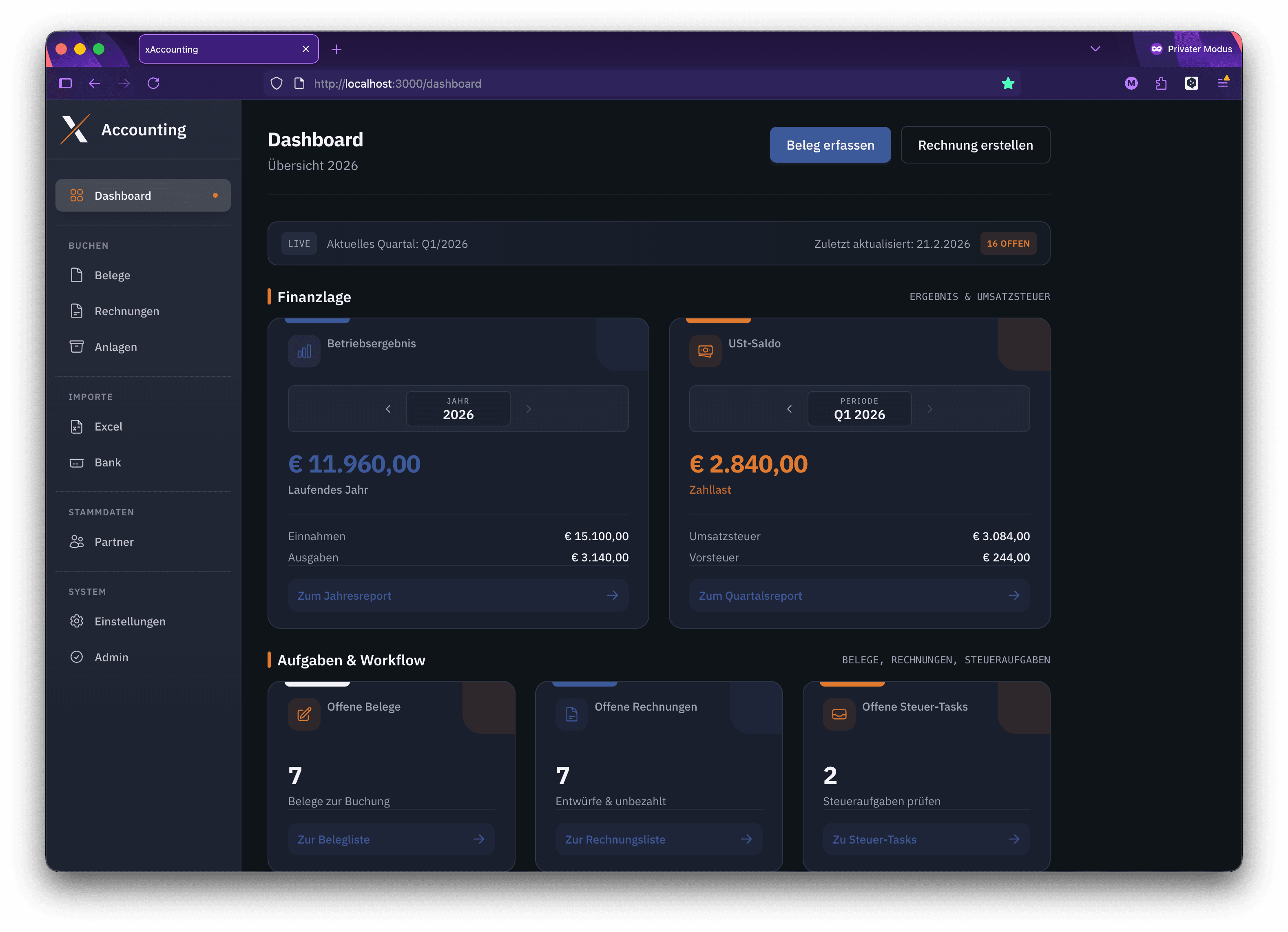Screen dimensions: 1288x932
Task: Go to previous year in Jahr selector
Action: 388,409
